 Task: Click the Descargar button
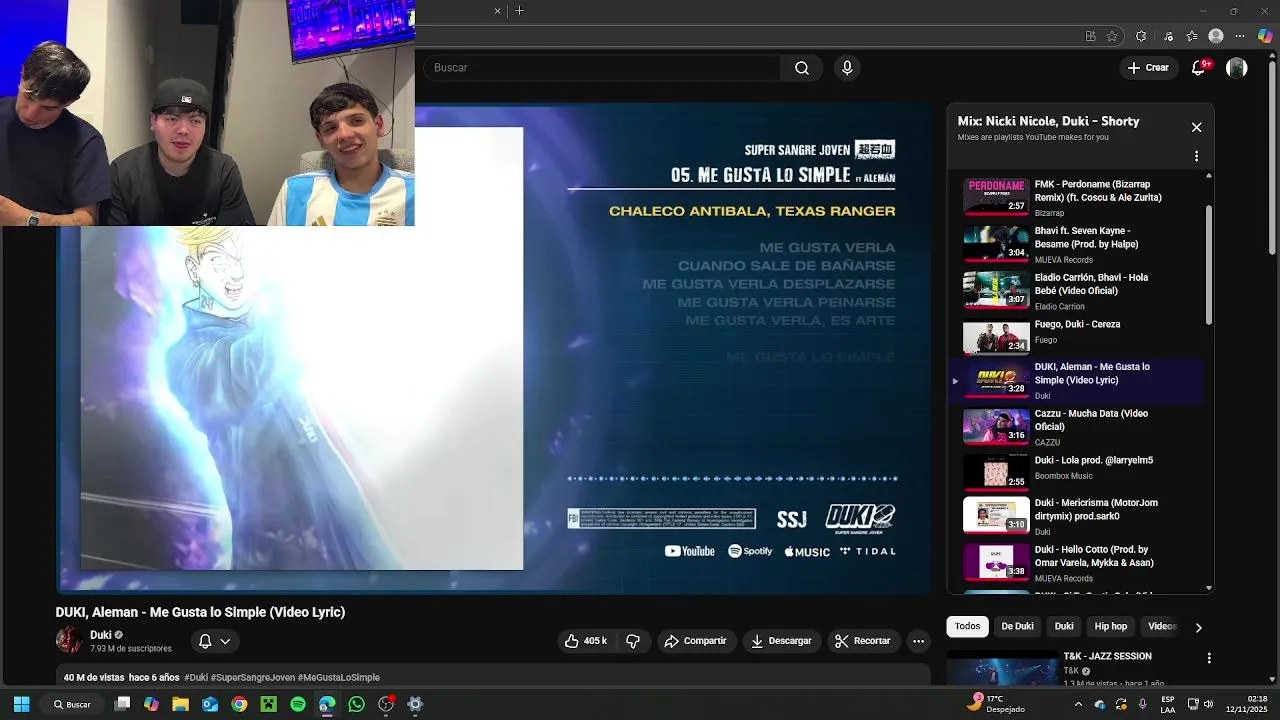pos(781,641)
